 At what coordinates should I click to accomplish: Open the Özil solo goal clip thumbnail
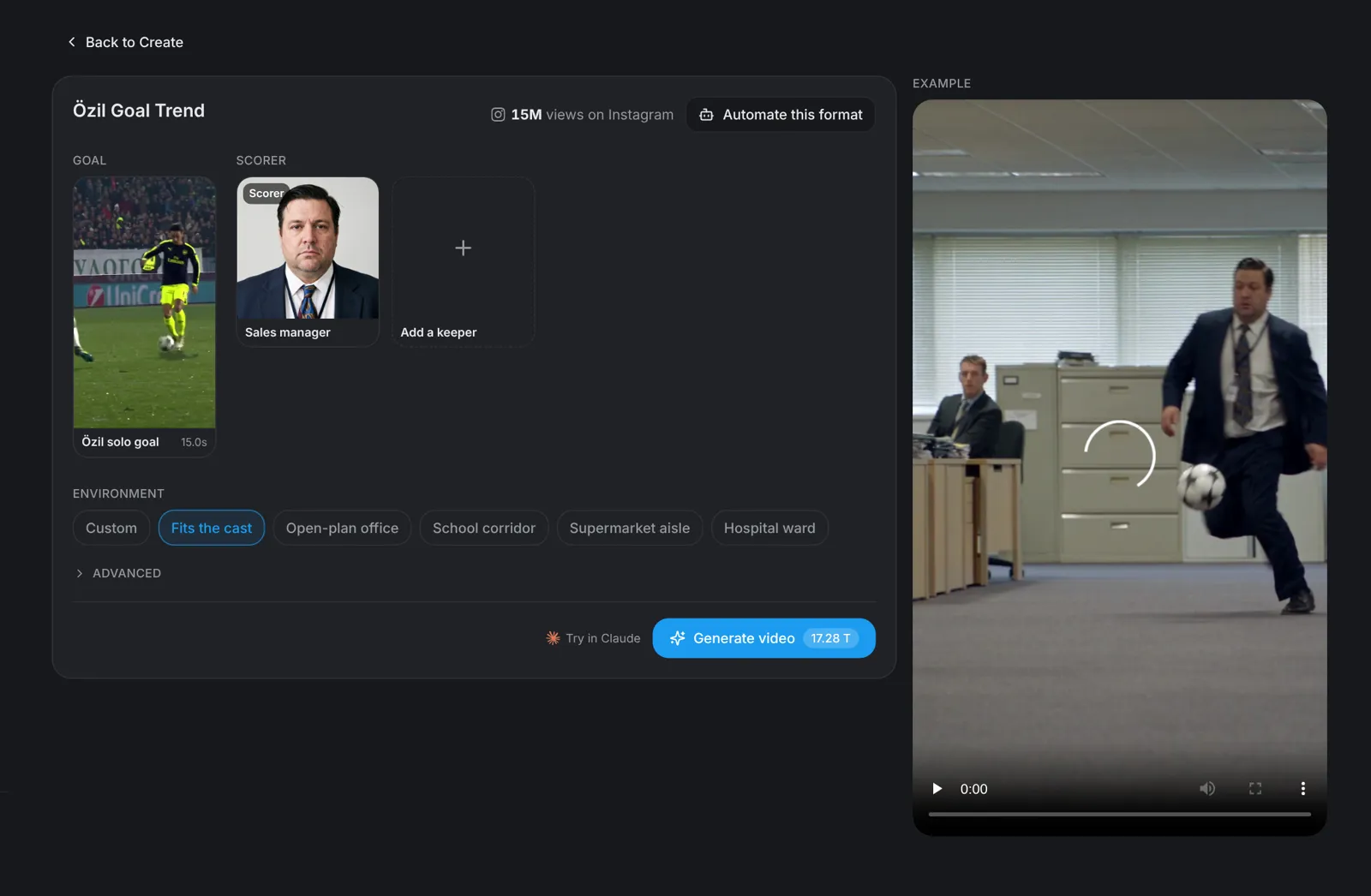(144, 302)
